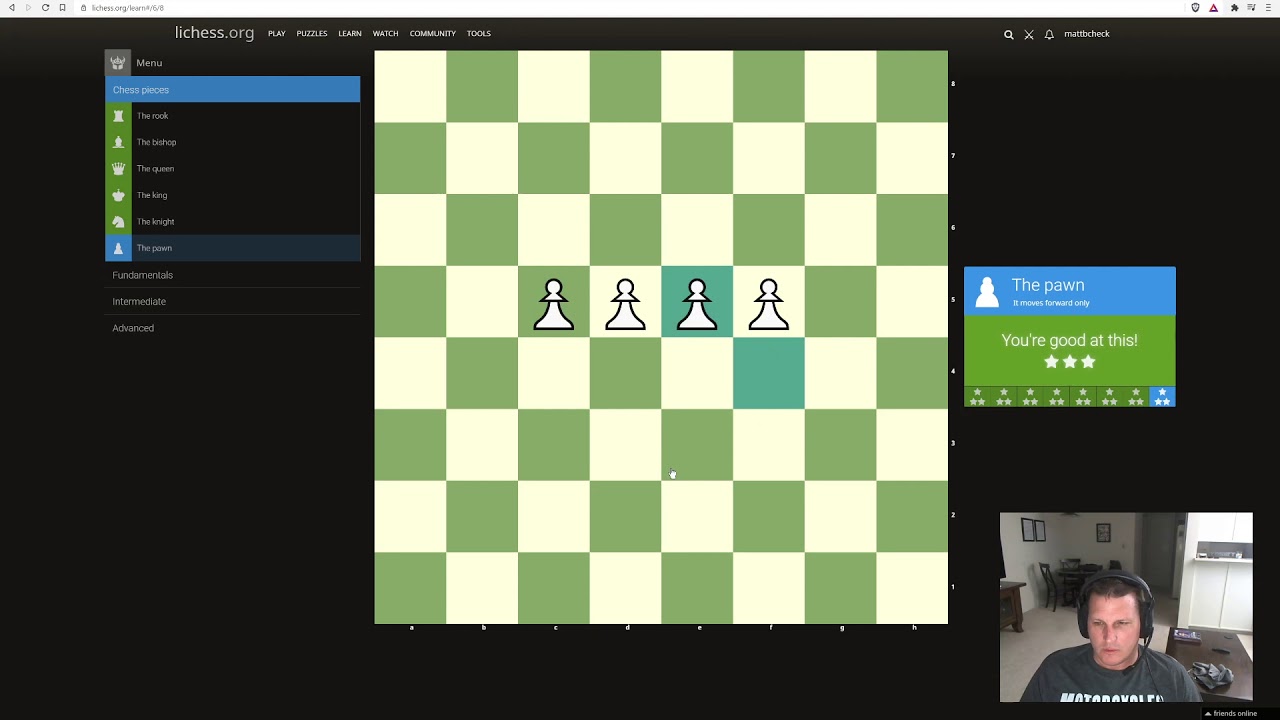Screen dimensions: 1280x720
Task: Reload the page with refresh icon
Action: tap(45, 8)
